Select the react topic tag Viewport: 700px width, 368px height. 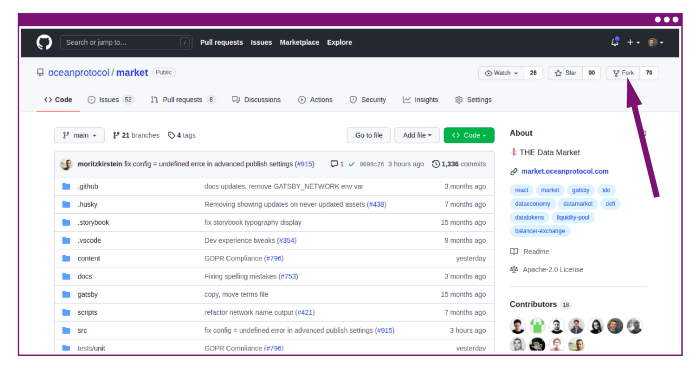click(x=521, y=190)
